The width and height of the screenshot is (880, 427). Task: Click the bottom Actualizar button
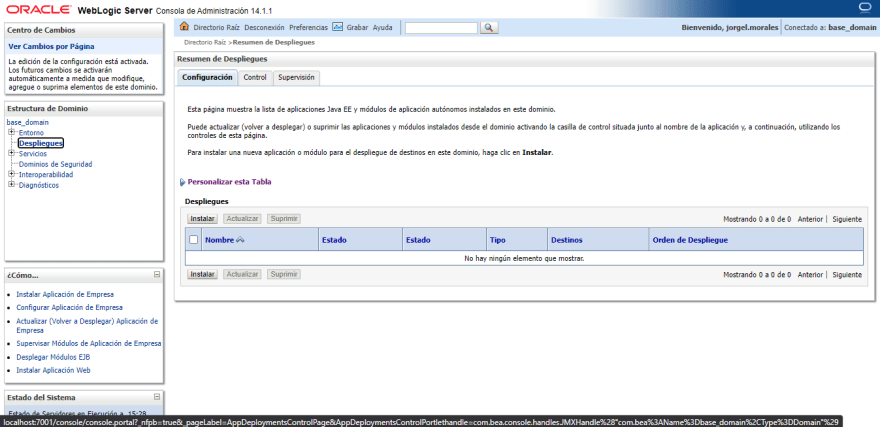(x=242, y=274)
